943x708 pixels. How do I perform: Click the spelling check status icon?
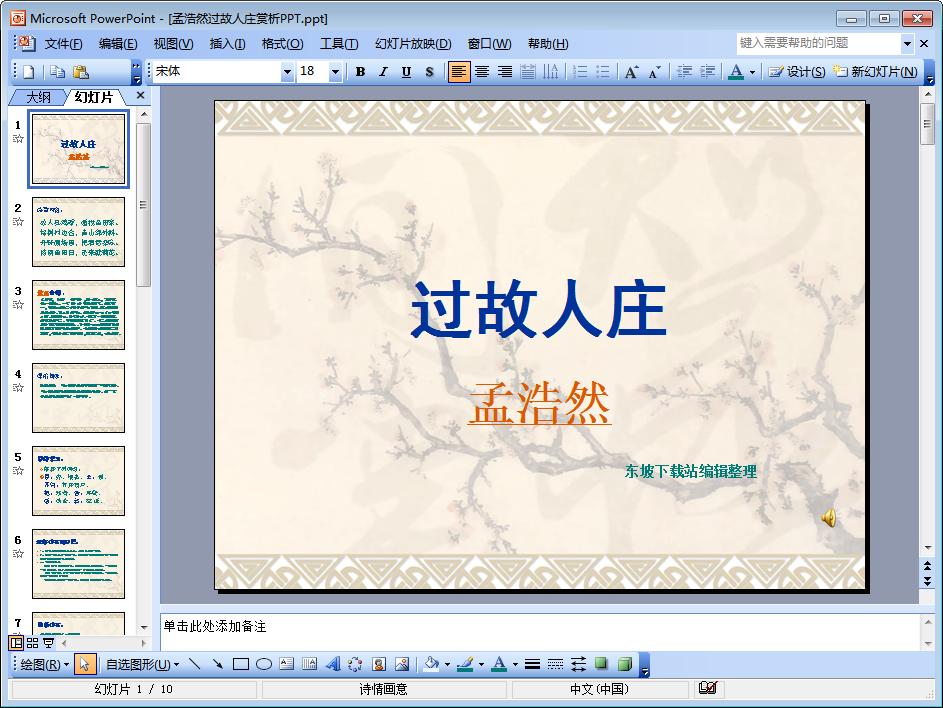coord(708,688)
